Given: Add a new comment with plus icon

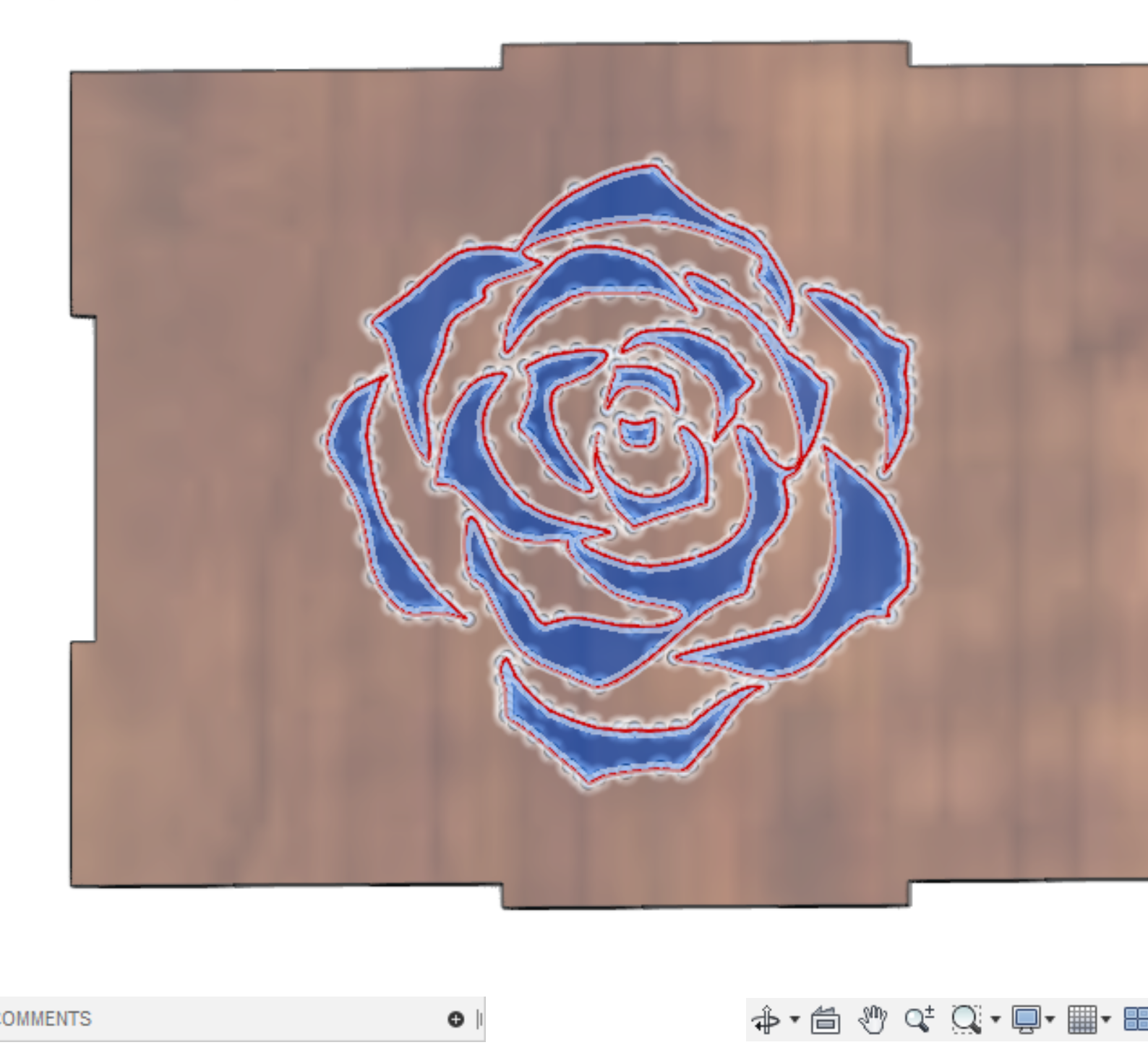Looking at the screenshot, I should point(455,1019).
